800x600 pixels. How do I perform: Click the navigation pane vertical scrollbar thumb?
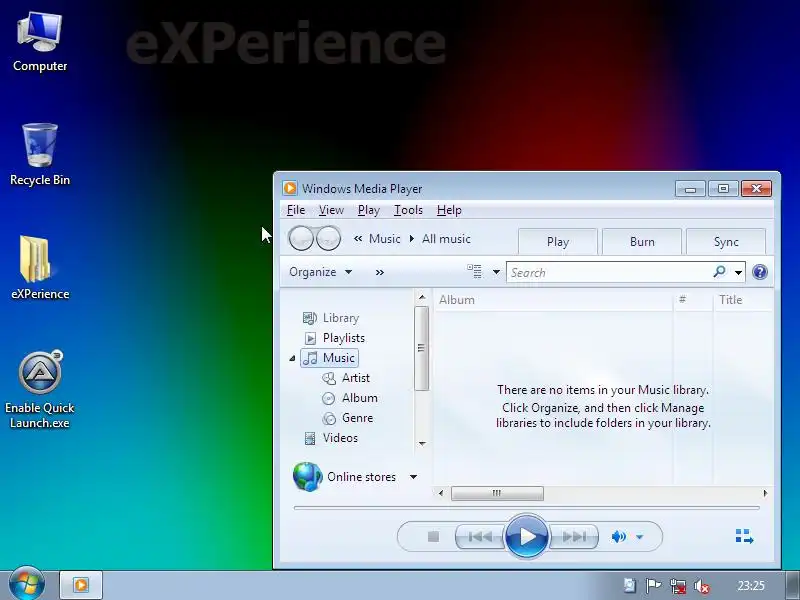[421, 348]
